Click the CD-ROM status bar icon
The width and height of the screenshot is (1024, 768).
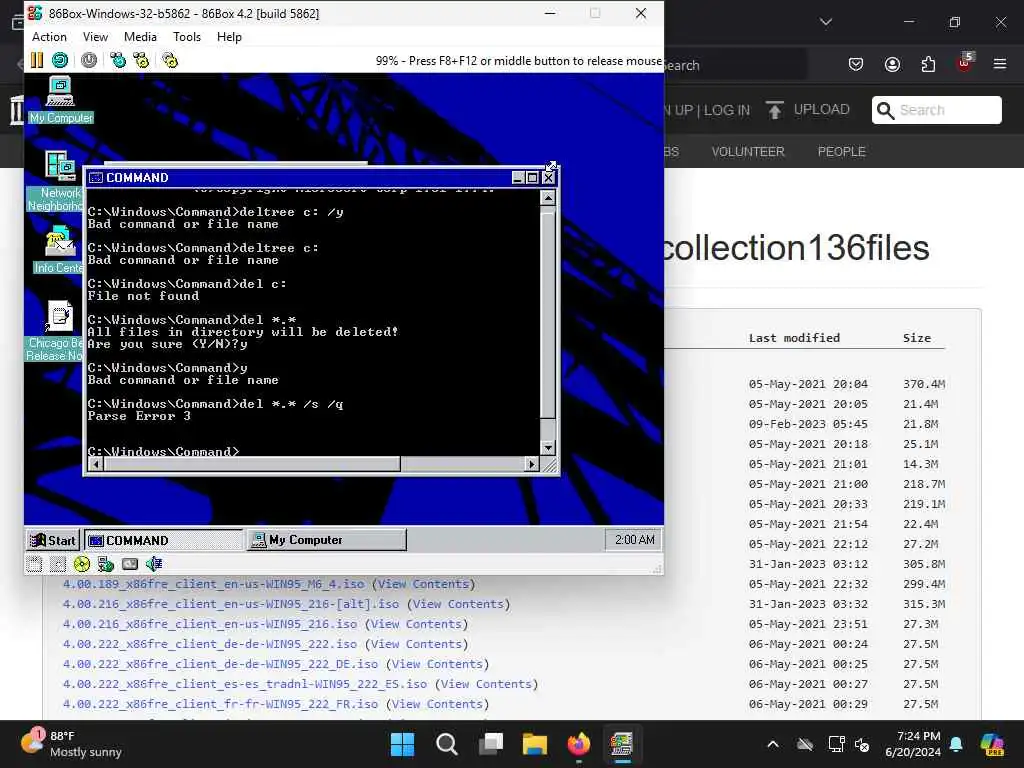tap(82, 564)
